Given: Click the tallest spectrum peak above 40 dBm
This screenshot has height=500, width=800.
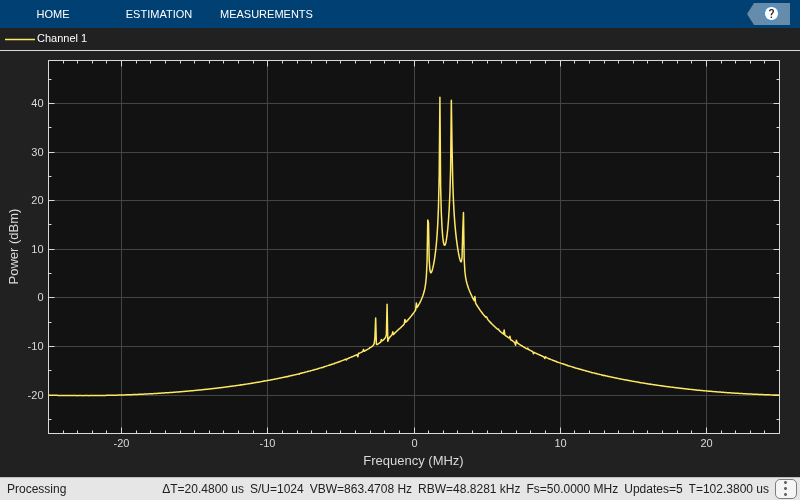Looking at the screenshot, I should (x=440, y=99).
